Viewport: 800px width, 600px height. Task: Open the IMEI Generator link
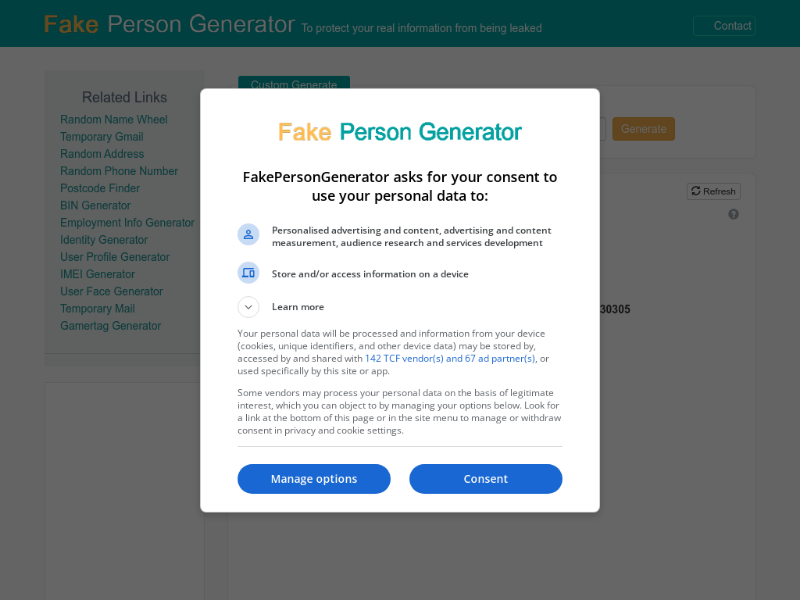(x=97, y=274)
